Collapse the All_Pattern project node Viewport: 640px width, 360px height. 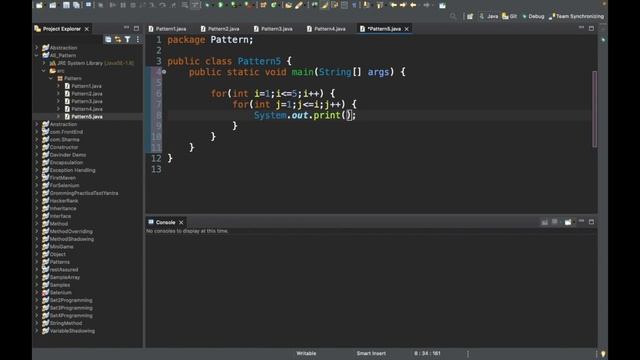click(x=37, y=56)
